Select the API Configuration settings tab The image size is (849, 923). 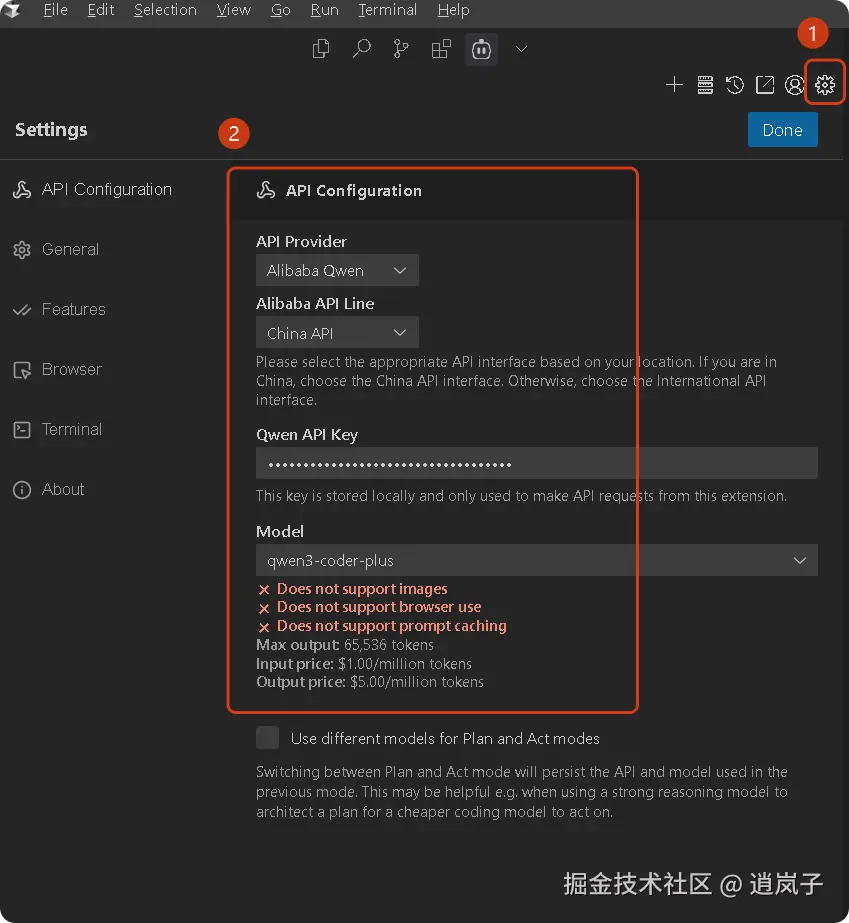(93, 190)
